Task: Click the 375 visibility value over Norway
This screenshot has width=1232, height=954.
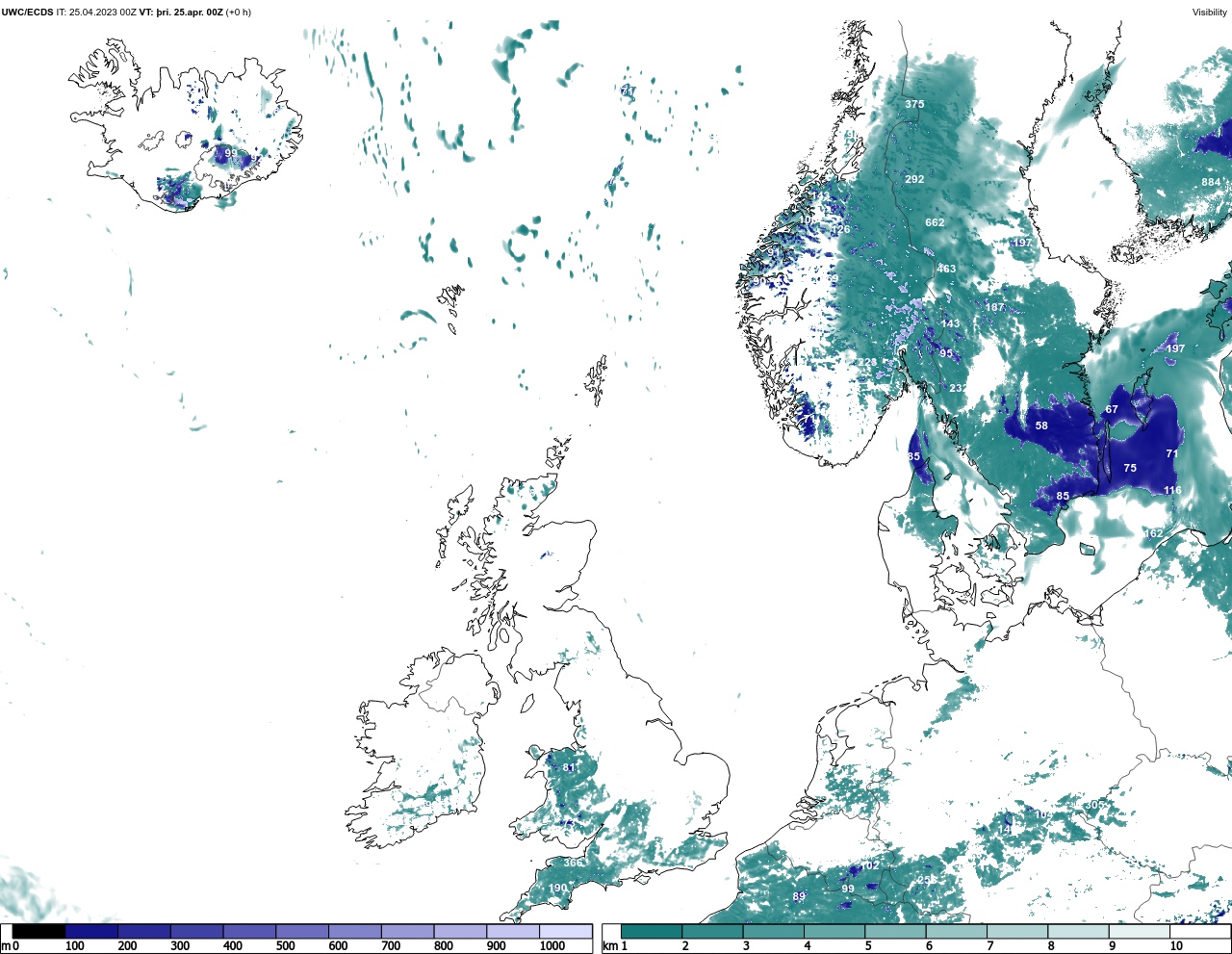Action: [x=914, y=104]
